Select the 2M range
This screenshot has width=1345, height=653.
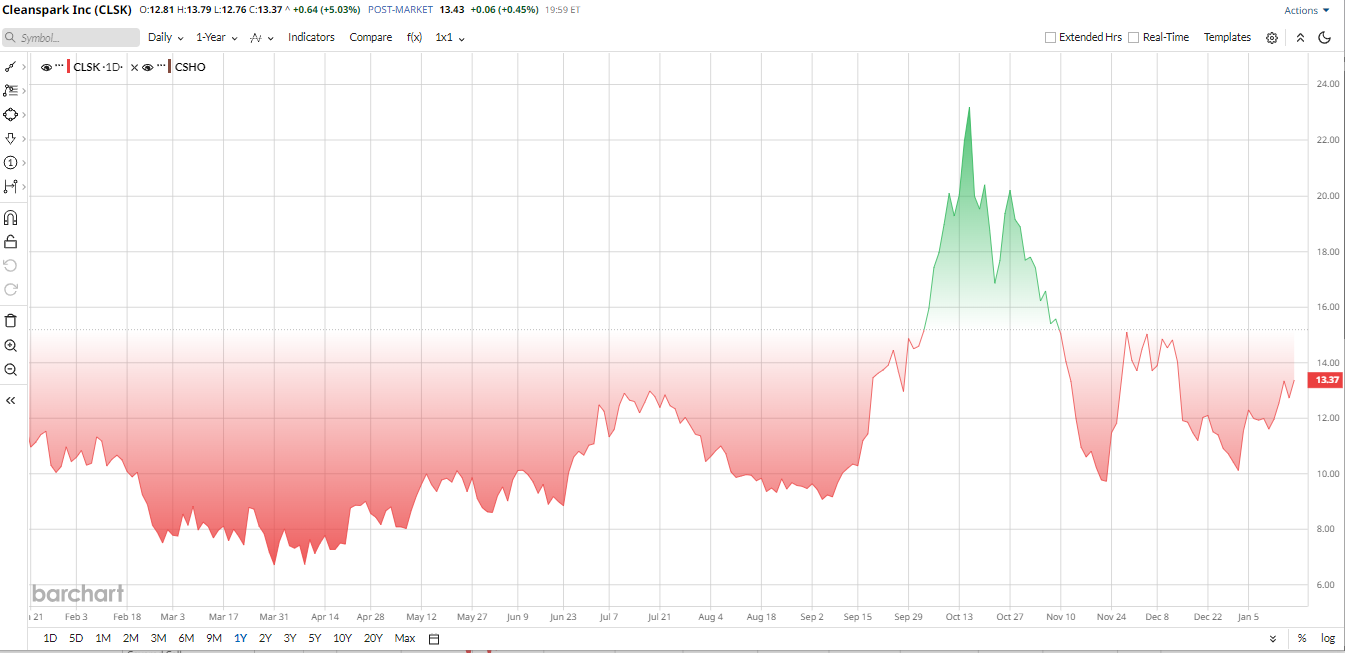tap(130, 639)
